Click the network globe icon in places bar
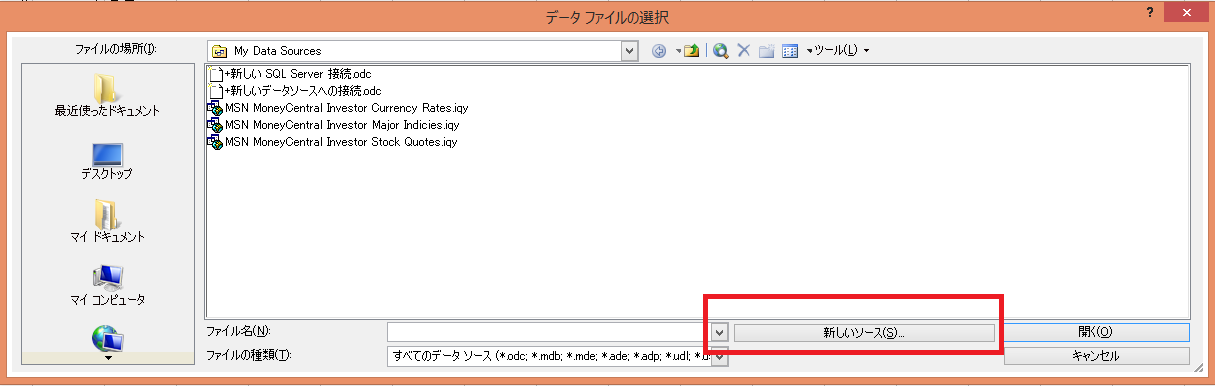Image resolution: width=1215 pixels, height=386 pixels. (x=107, y=339)
